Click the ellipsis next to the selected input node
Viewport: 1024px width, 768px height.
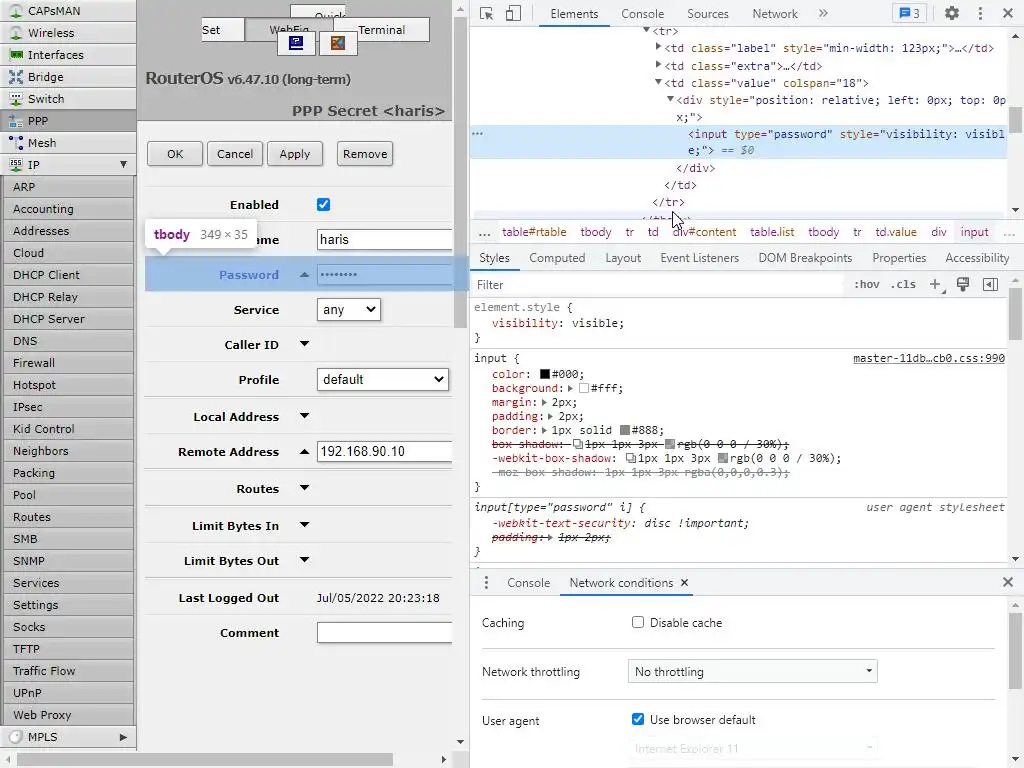coord(477,133)
